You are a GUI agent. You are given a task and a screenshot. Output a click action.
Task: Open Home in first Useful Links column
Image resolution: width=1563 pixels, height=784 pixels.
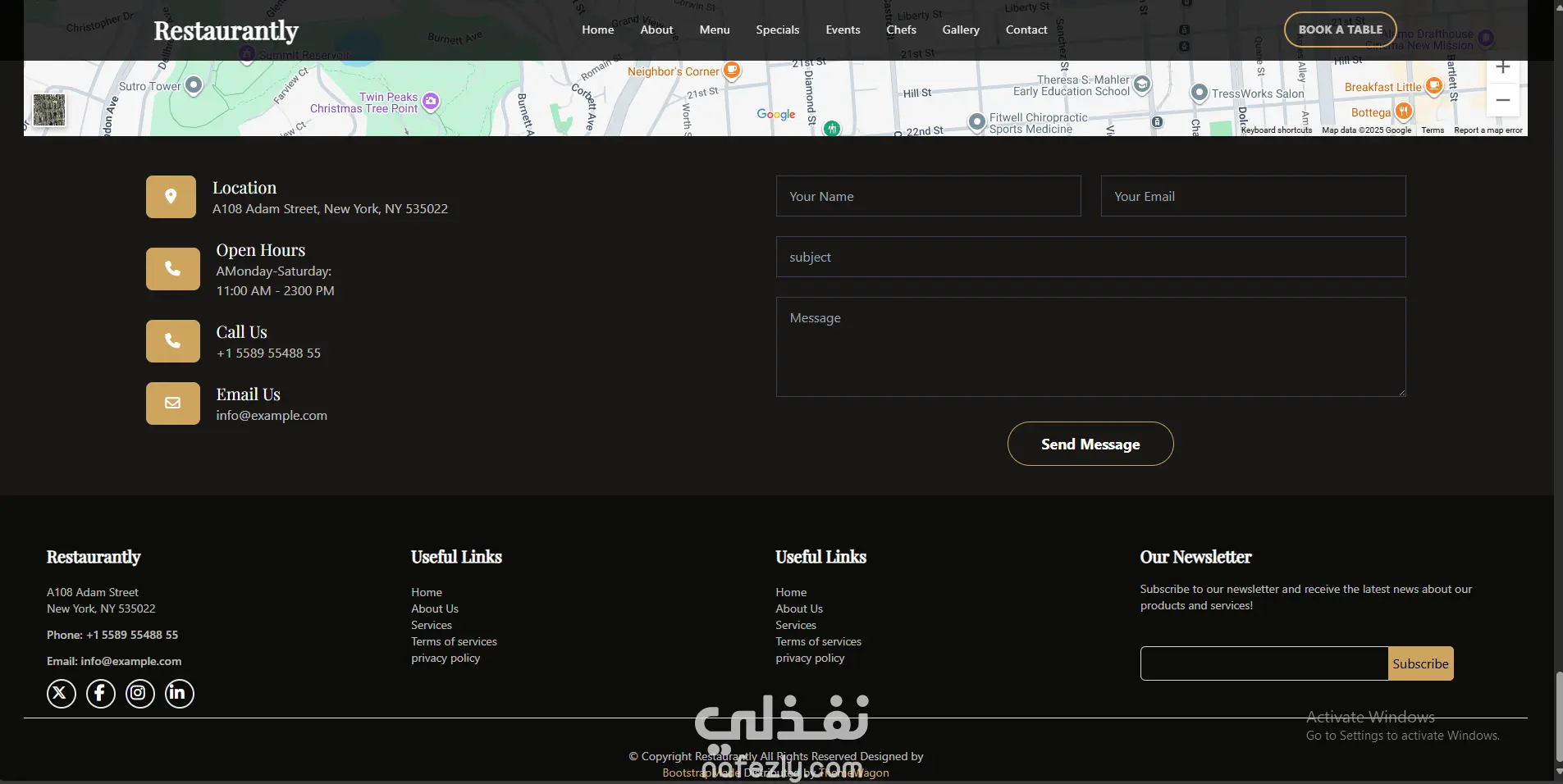click(x=427, y=592)
